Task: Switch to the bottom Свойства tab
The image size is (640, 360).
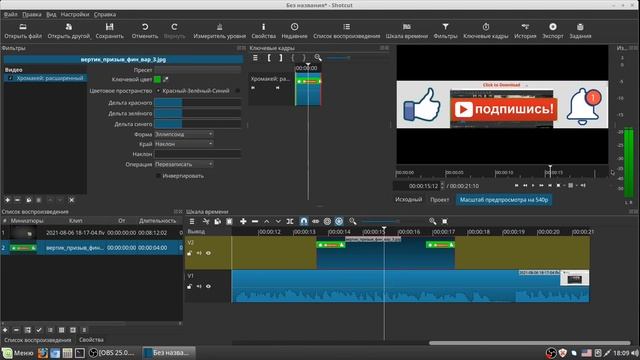Action: (x=91, y=340)
